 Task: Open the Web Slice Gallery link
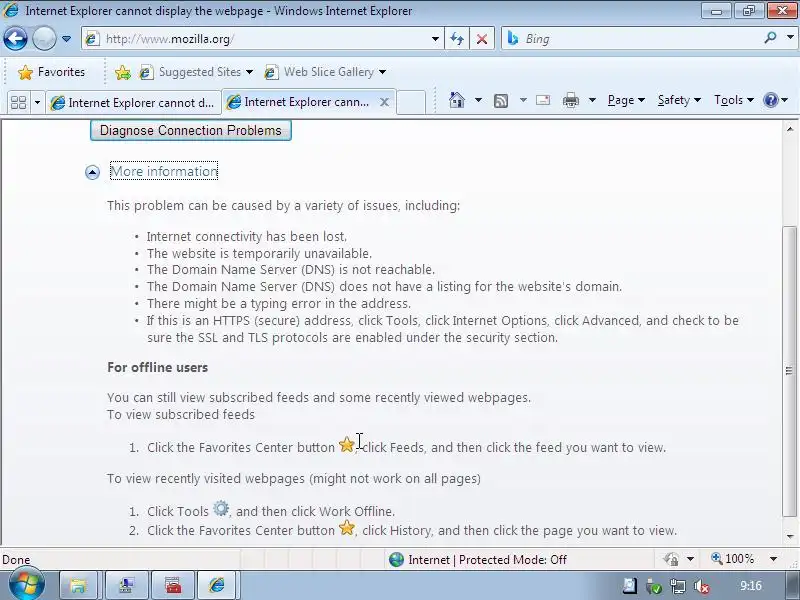pos(325,72)
